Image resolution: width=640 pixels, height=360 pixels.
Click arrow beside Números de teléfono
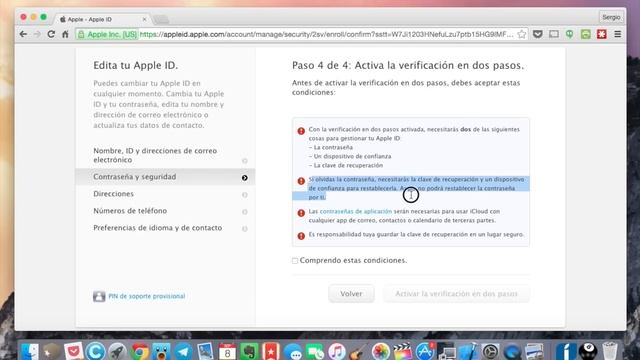coord(244,212)
